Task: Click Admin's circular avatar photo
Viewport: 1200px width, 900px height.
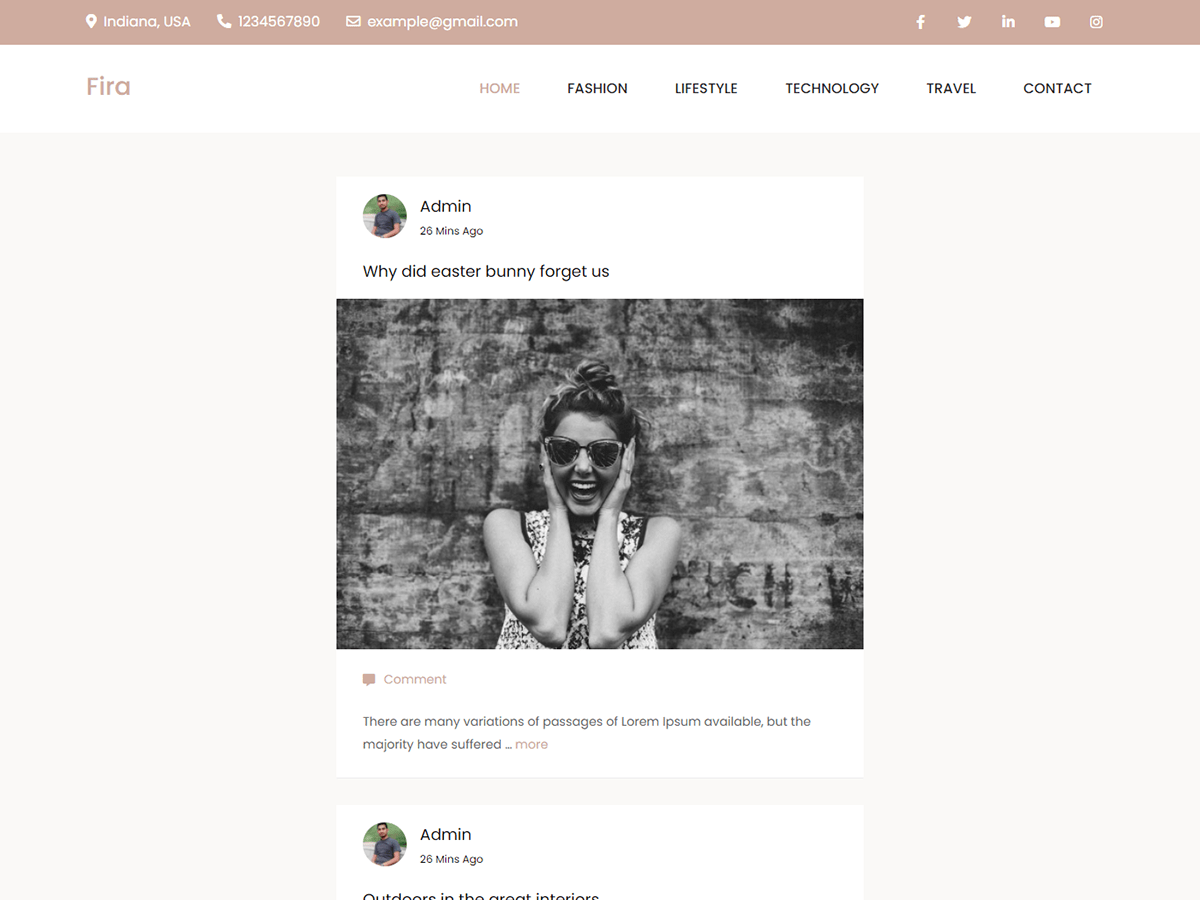Action: 384,215
